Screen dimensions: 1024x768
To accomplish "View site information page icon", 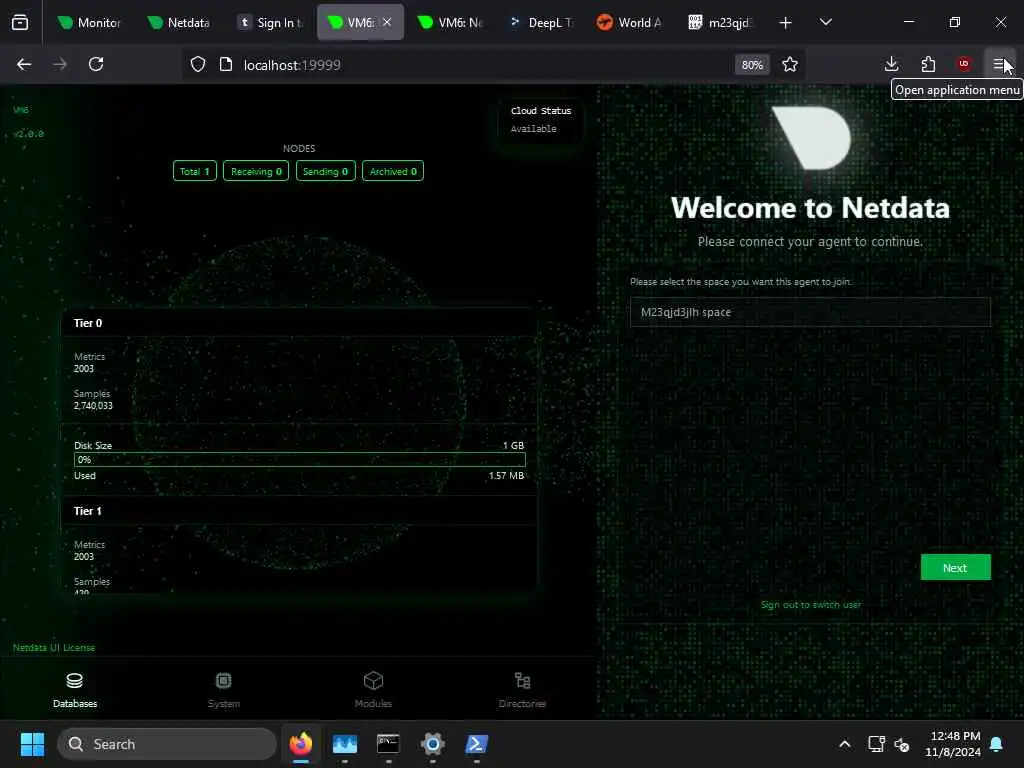I will [x=226, y=65].
